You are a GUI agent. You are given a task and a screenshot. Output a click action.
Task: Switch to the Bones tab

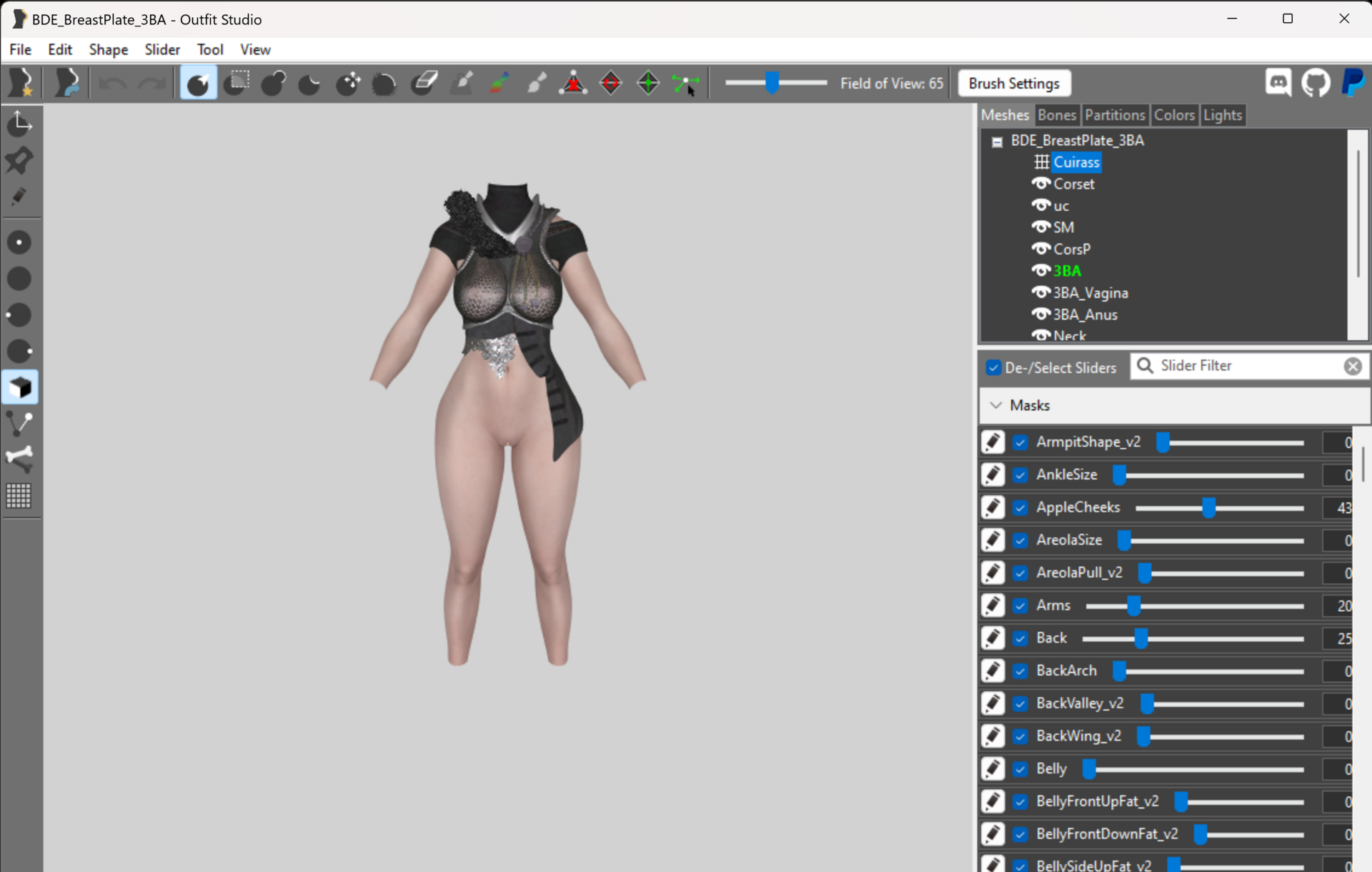point(1057,115)
